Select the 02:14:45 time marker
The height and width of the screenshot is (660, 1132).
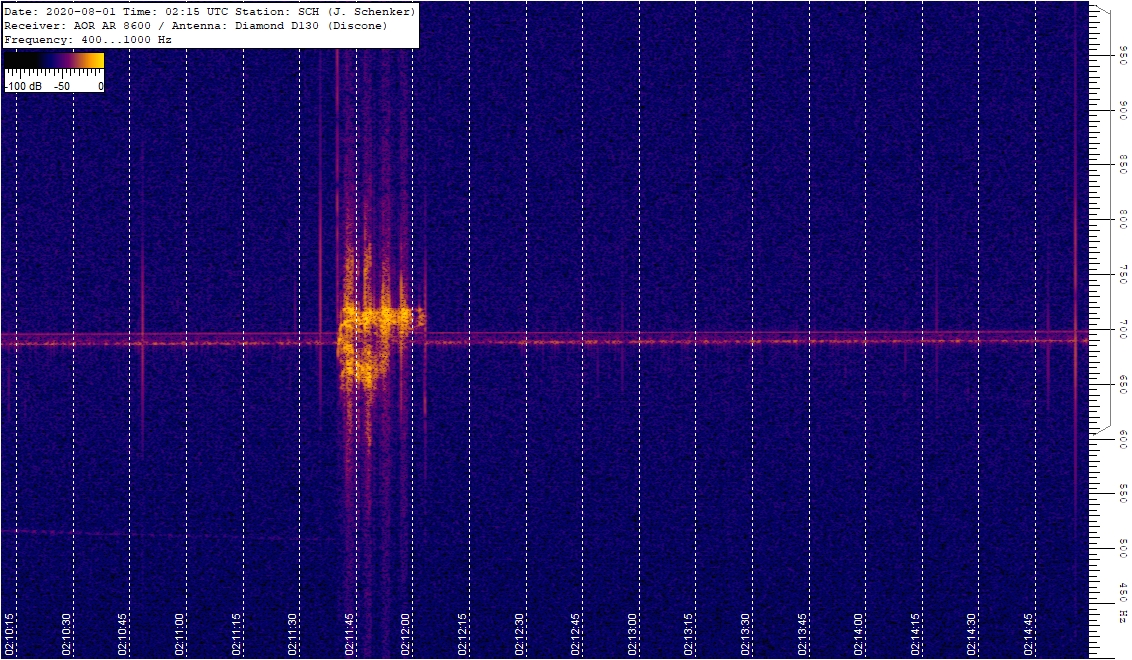pyautogui.click(x=1029, y=634)
